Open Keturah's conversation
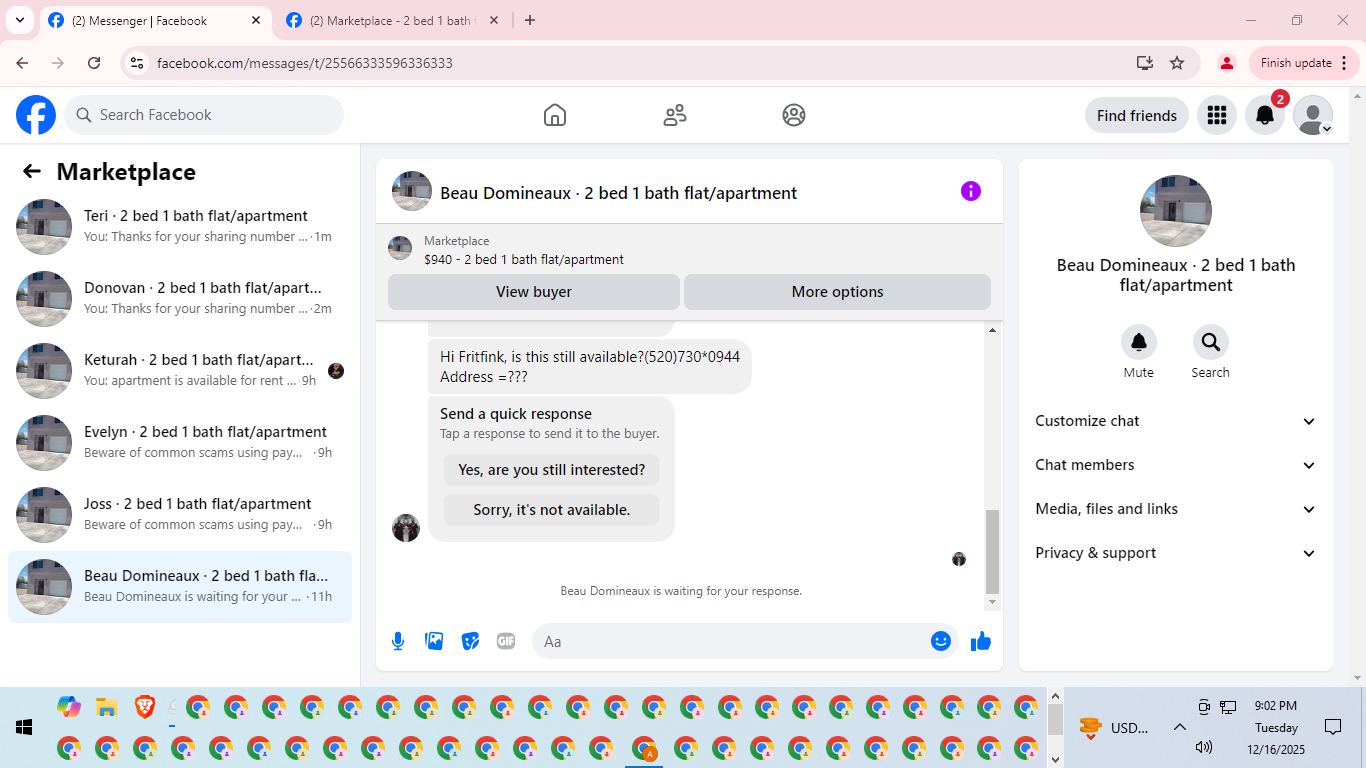 [180, 371]
